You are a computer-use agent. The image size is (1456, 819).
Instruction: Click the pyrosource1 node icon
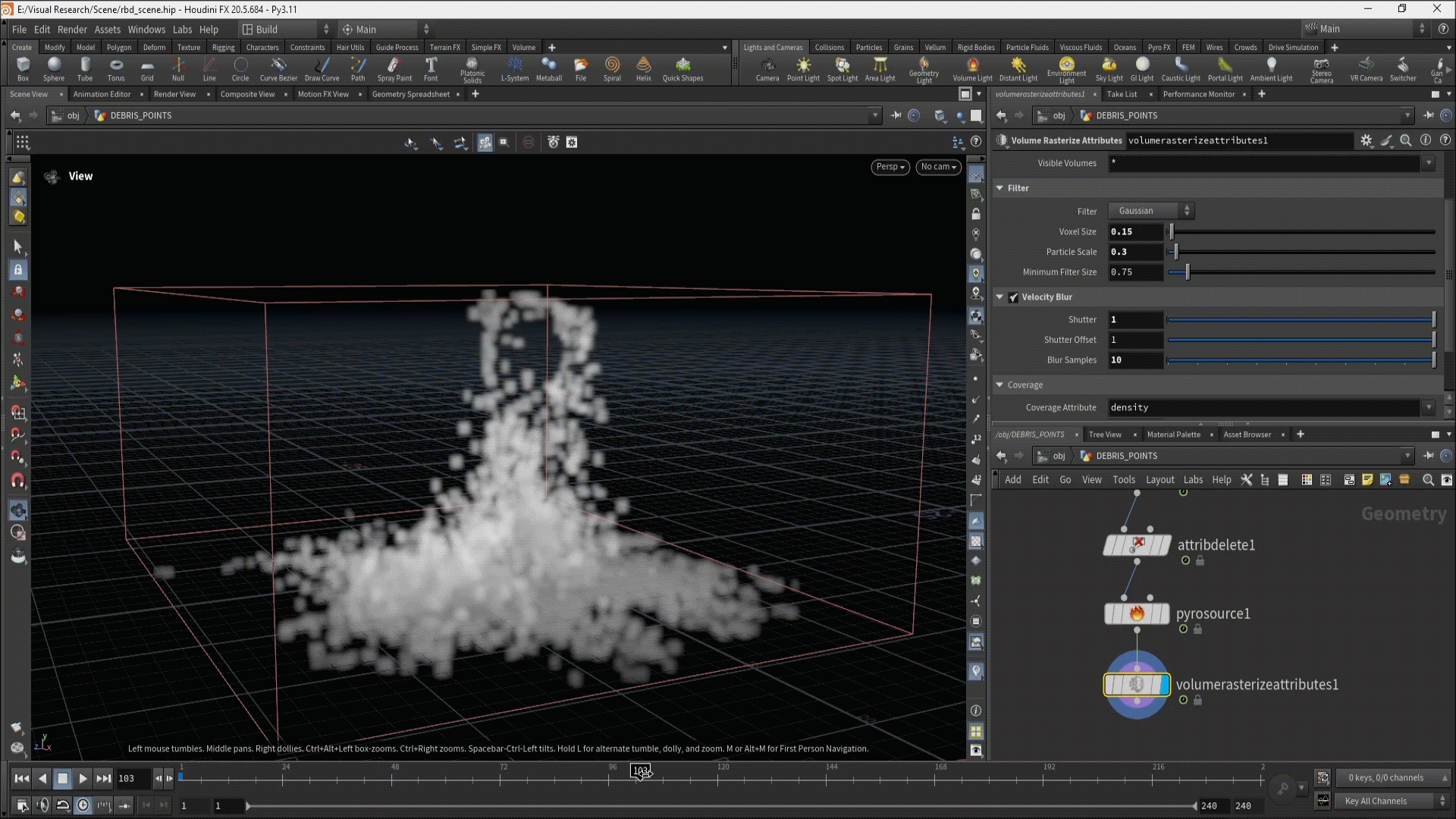1136,613
